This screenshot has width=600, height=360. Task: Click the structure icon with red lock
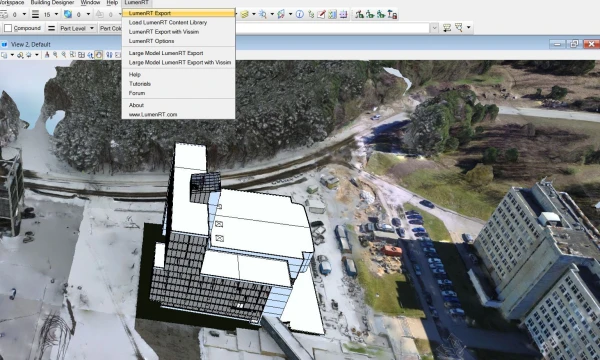pyautogui.click(x=392, y=15)
